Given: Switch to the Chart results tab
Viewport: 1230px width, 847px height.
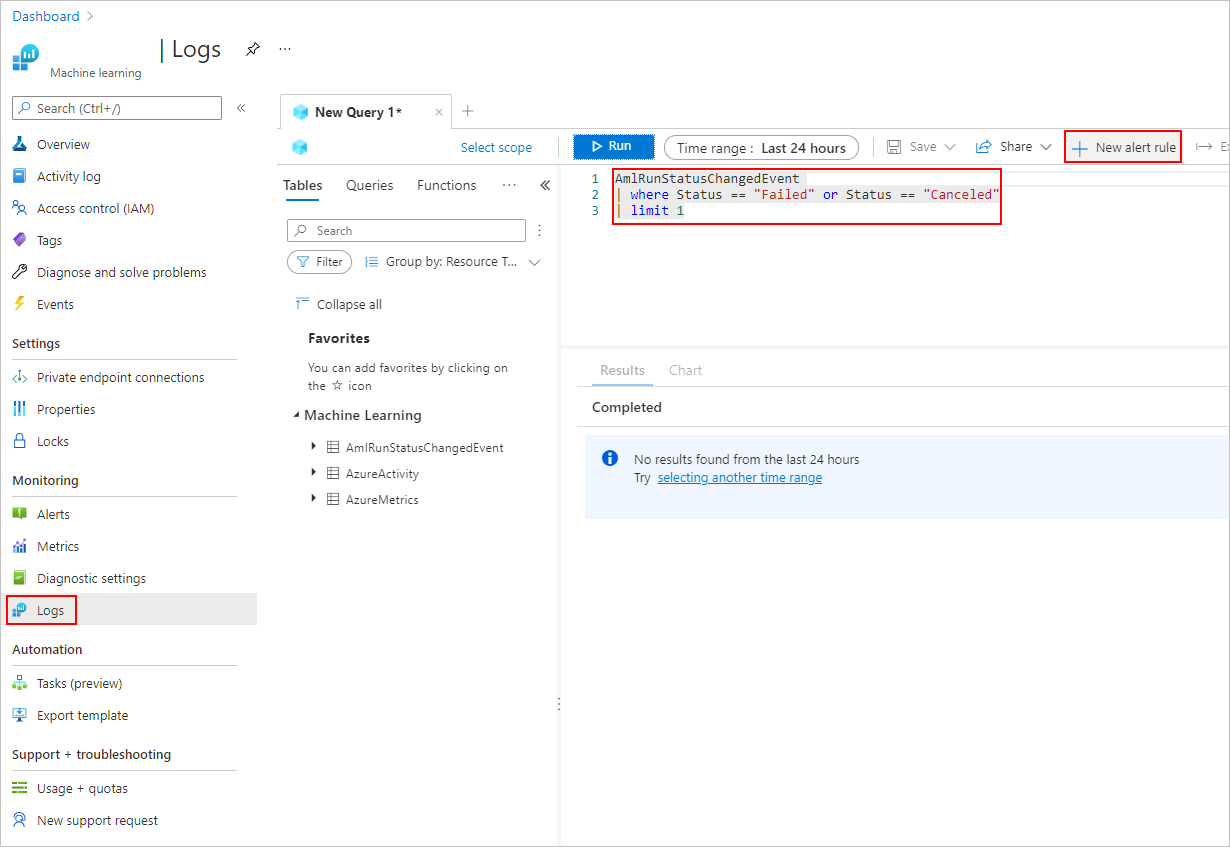Looking at the screenshot, I should 685,370.
